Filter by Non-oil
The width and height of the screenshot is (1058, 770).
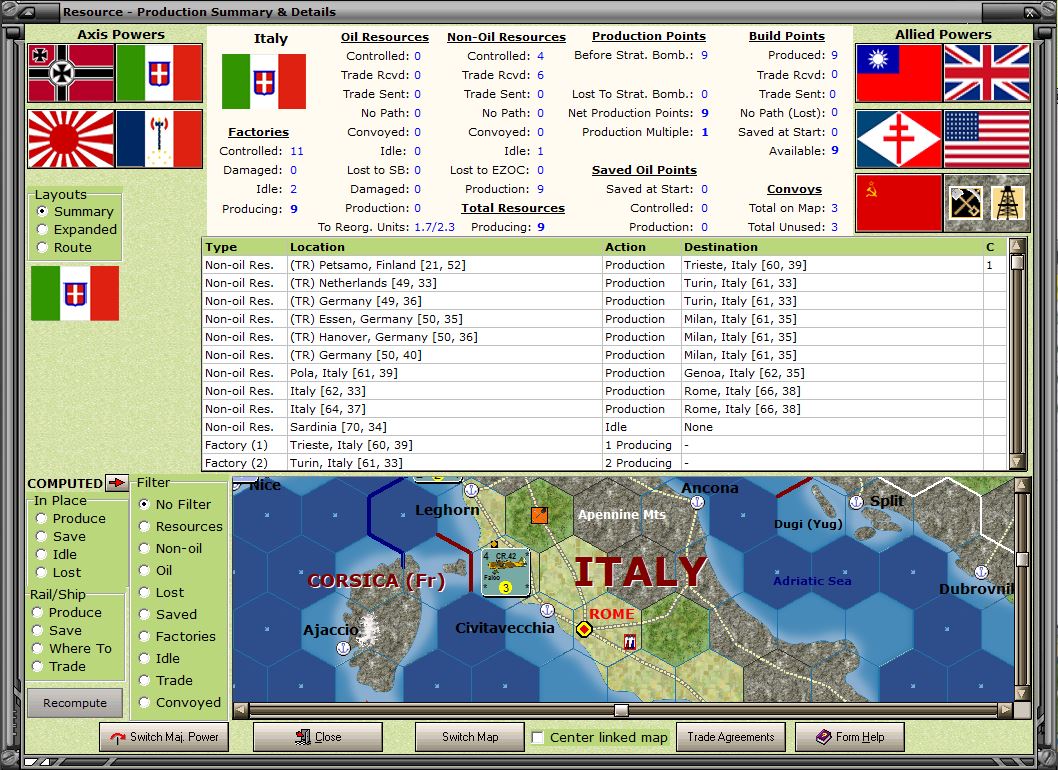[170, 549]
